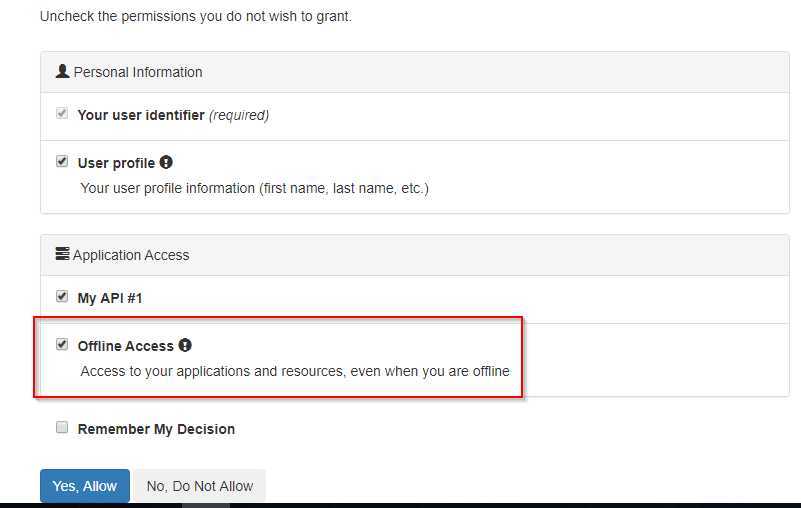
Task: Click the Offline Access label text
Action: 126,346
